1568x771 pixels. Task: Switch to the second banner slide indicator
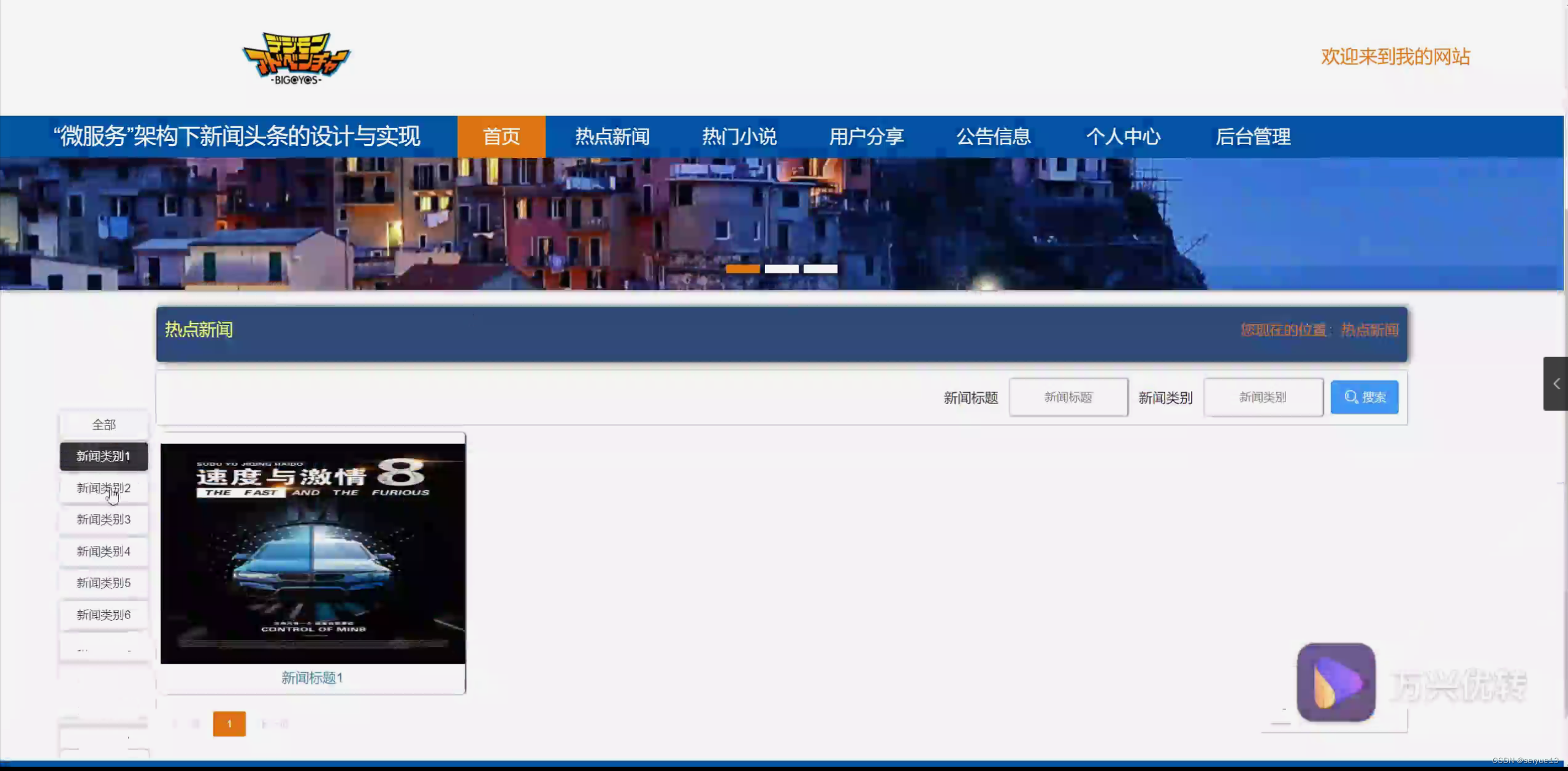(783, 268)
